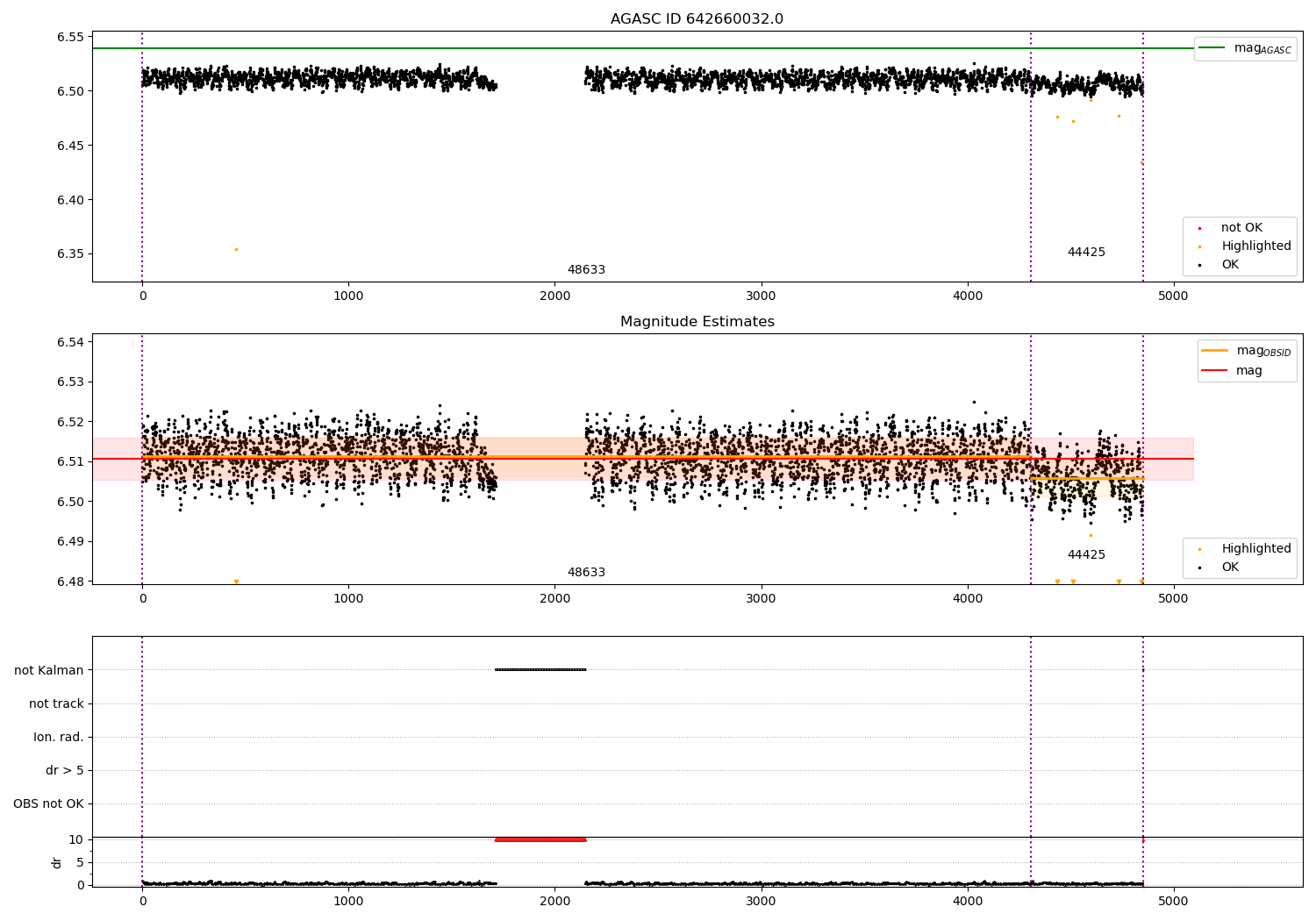The width and height of the screenshot is (1316, 921).
Task: Click the 'dr' y-axis label
Action: coord(57,862)
